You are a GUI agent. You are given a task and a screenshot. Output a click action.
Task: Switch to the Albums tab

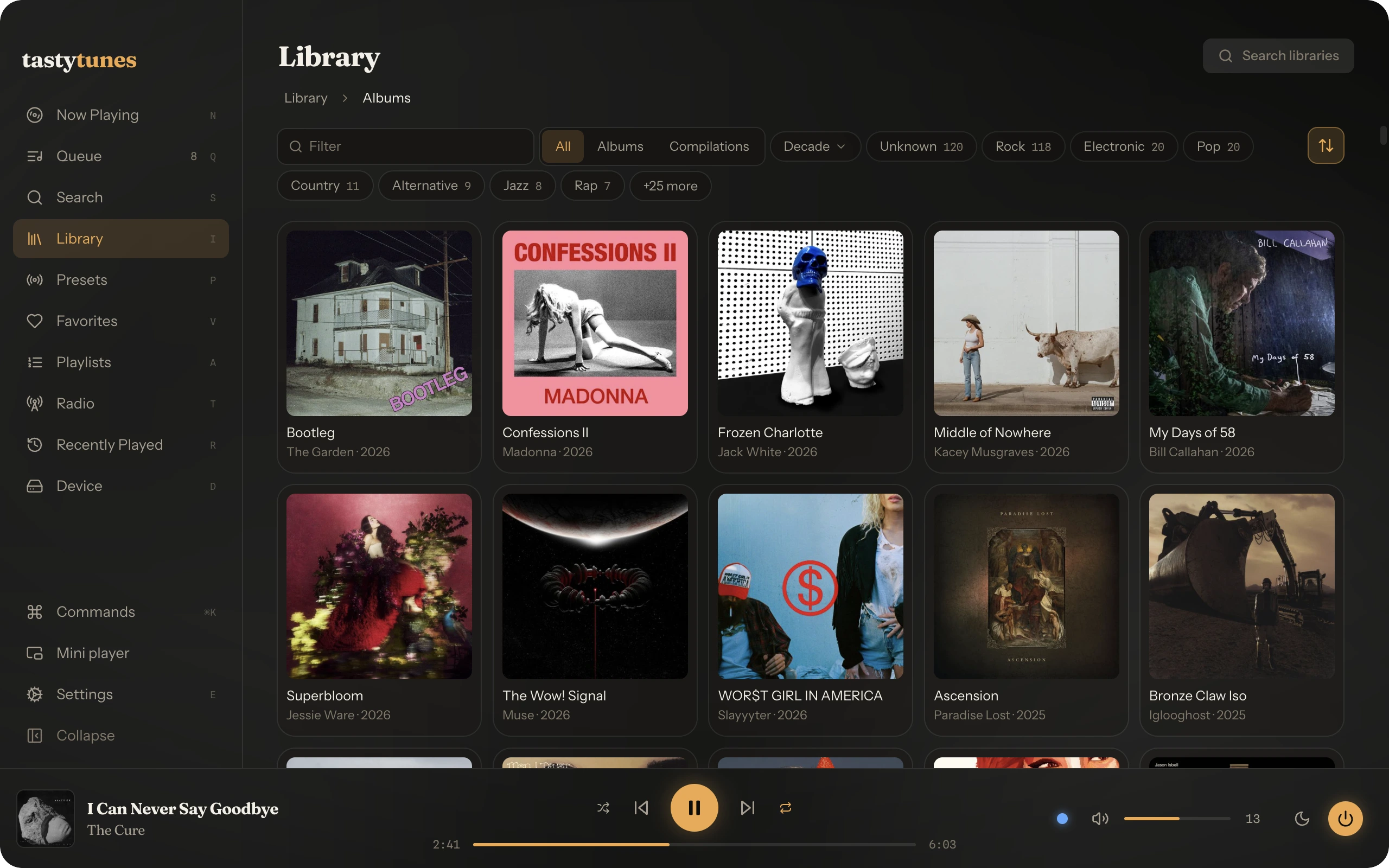pos(620,146)
